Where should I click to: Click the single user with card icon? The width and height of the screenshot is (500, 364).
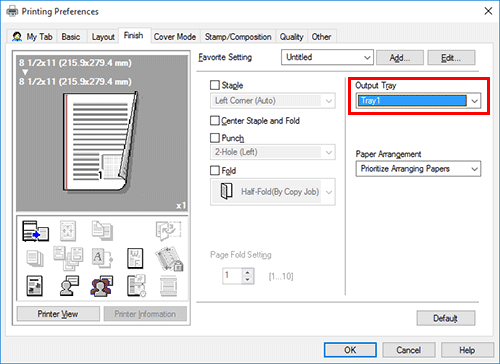click(x=69, y=286)
